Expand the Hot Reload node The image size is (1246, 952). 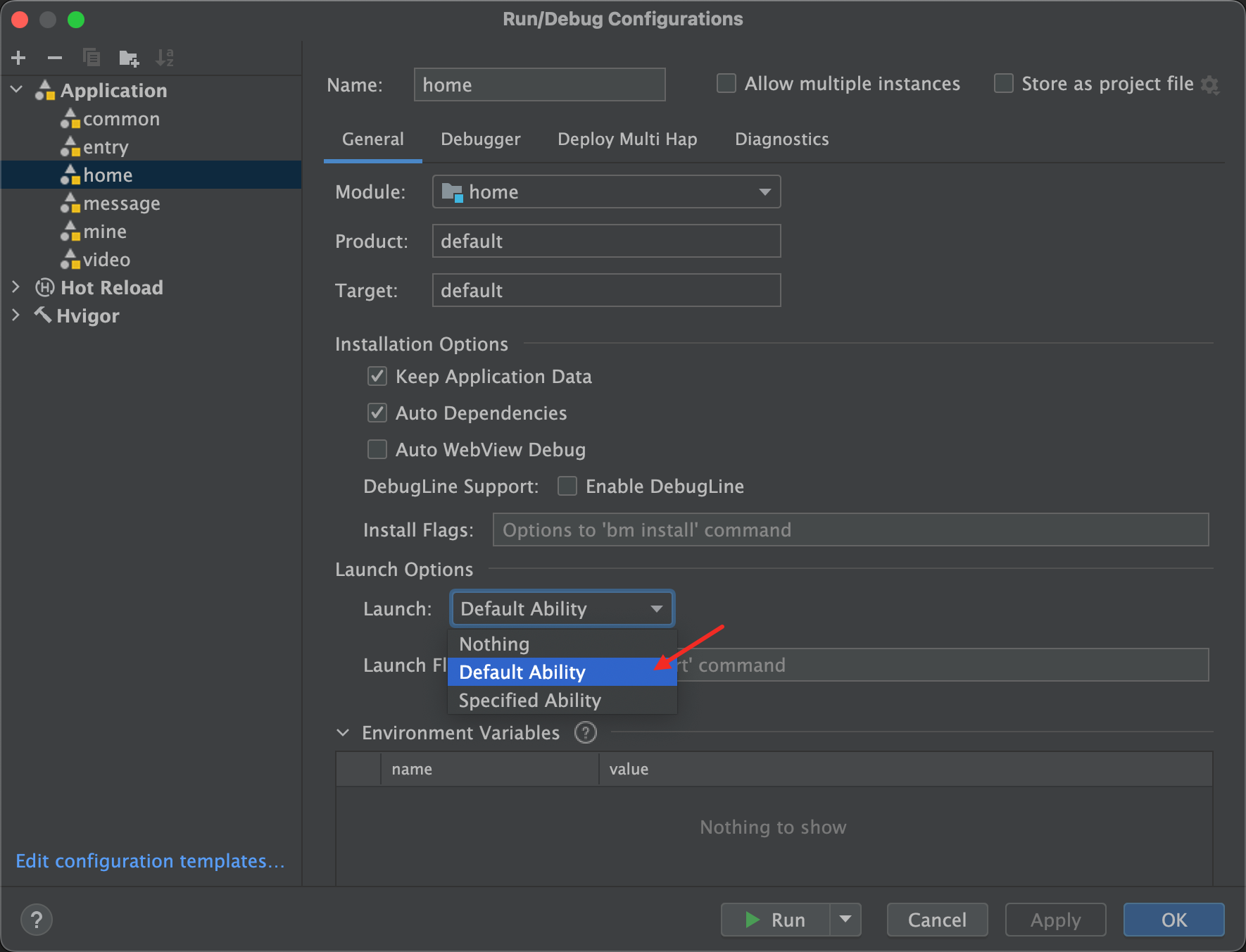click(16, 287)
